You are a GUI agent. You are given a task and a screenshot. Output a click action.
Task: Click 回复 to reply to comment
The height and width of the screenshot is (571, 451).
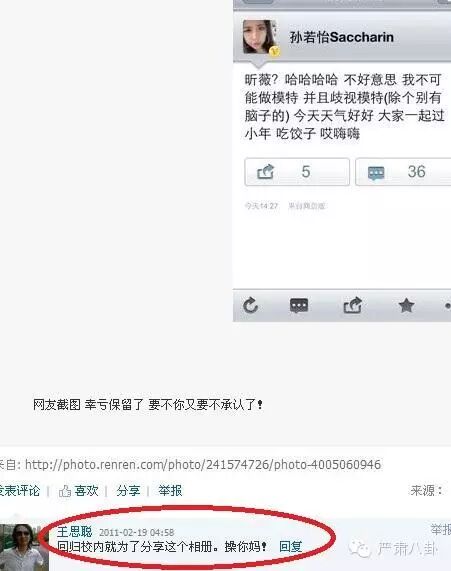[x=290, y=547]
